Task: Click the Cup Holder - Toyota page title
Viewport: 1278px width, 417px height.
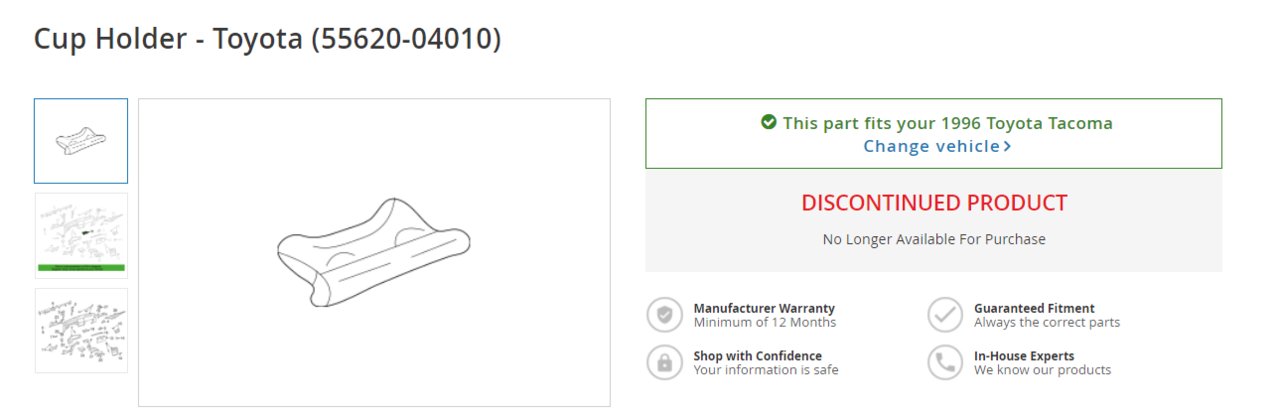Action: pos(267,39)
